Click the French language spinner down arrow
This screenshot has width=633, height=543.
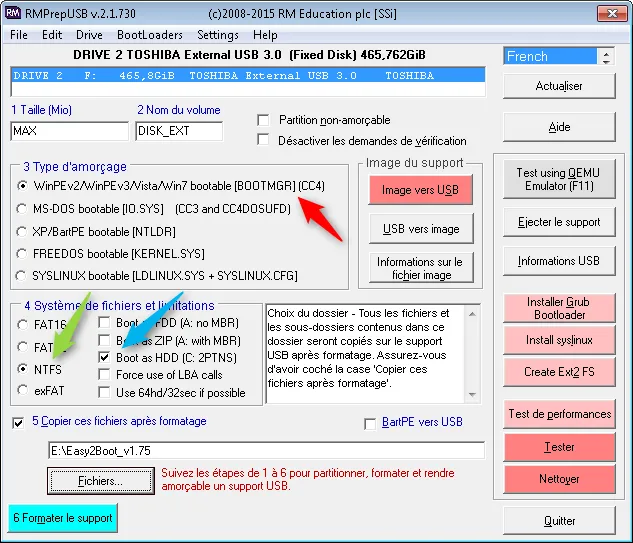(x=606, y=61)
